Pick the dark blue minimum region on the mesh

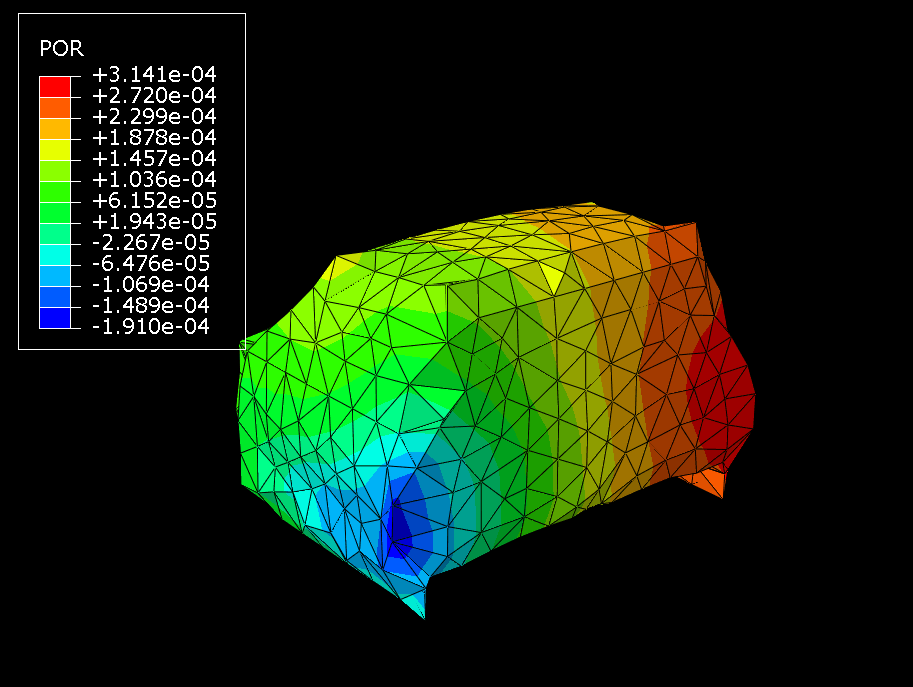398,527
